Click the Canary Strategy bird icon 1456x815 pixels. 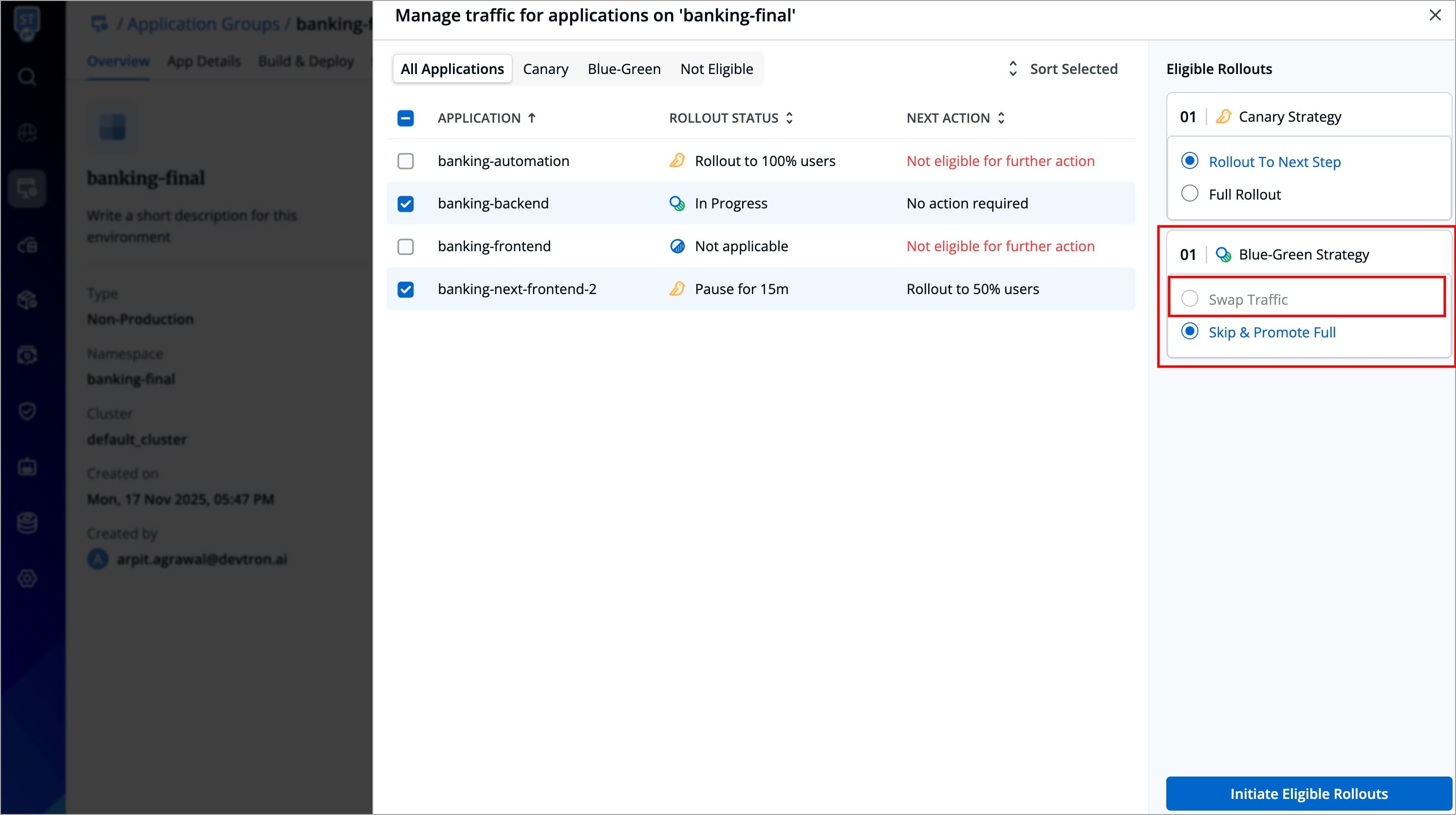point(1223,116)
